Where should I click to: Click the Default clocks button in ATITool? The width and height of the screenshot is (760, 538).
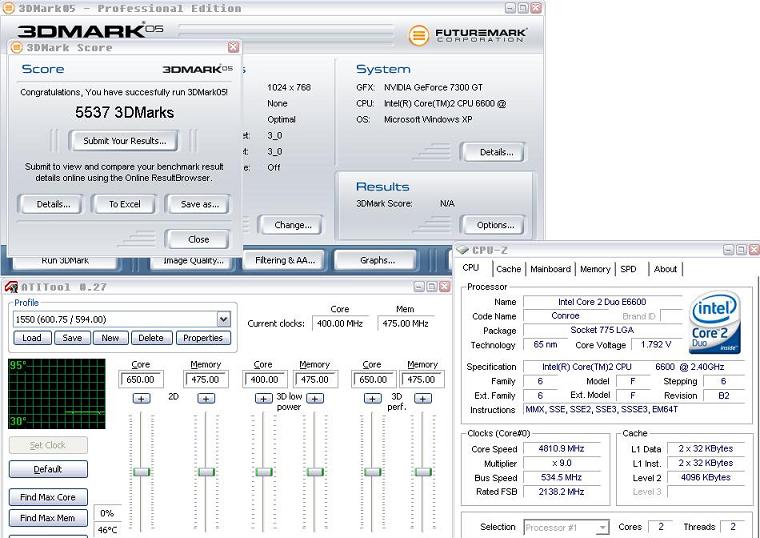[48, 469]
